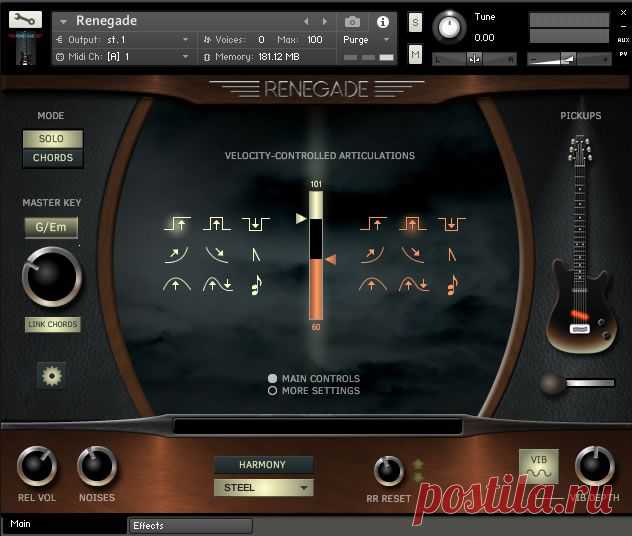Open the wrench instrument edit icon
632x536 pixels.
(25, 19)
